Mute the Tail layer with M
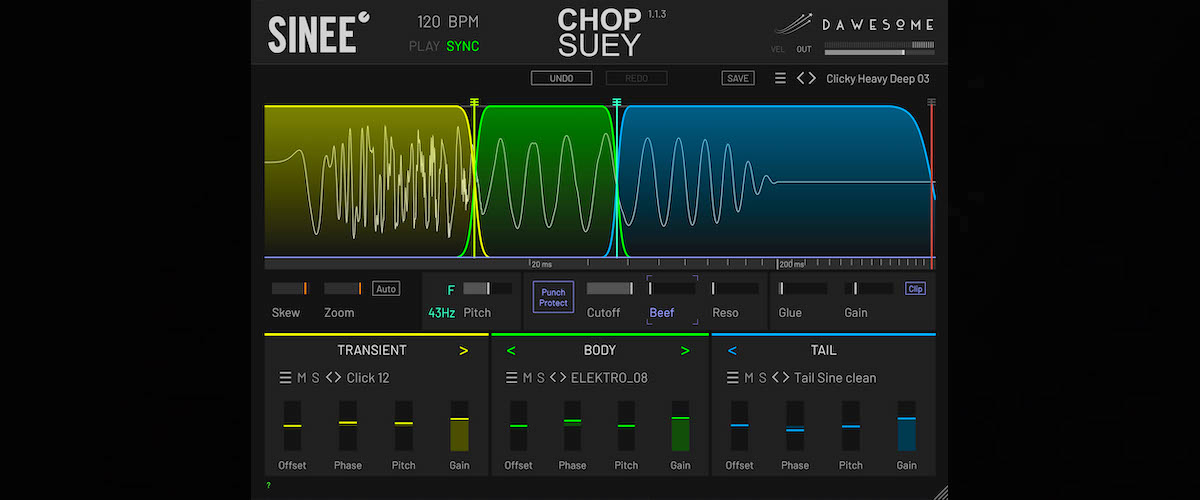Screen dimensions: 1200x500 (750, 378)
